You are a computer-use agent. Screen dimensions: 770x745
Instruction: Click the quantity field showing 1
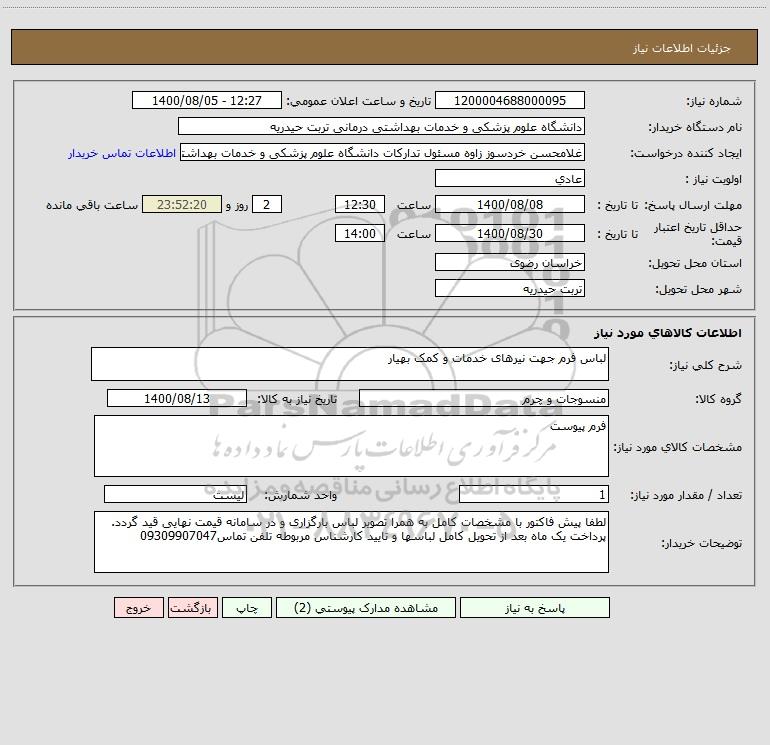click(x=534, y=495)
